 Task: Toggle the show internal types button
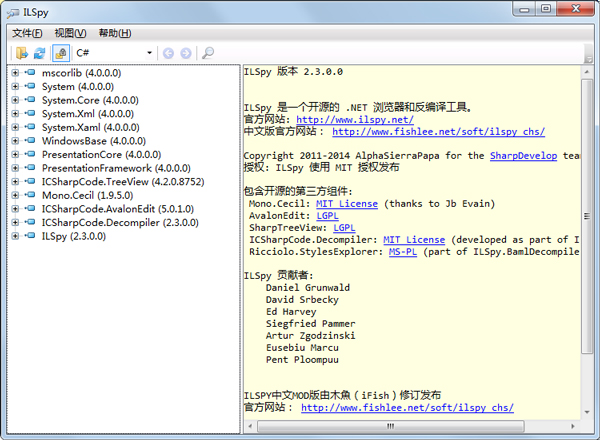click(x=61, y=53)
